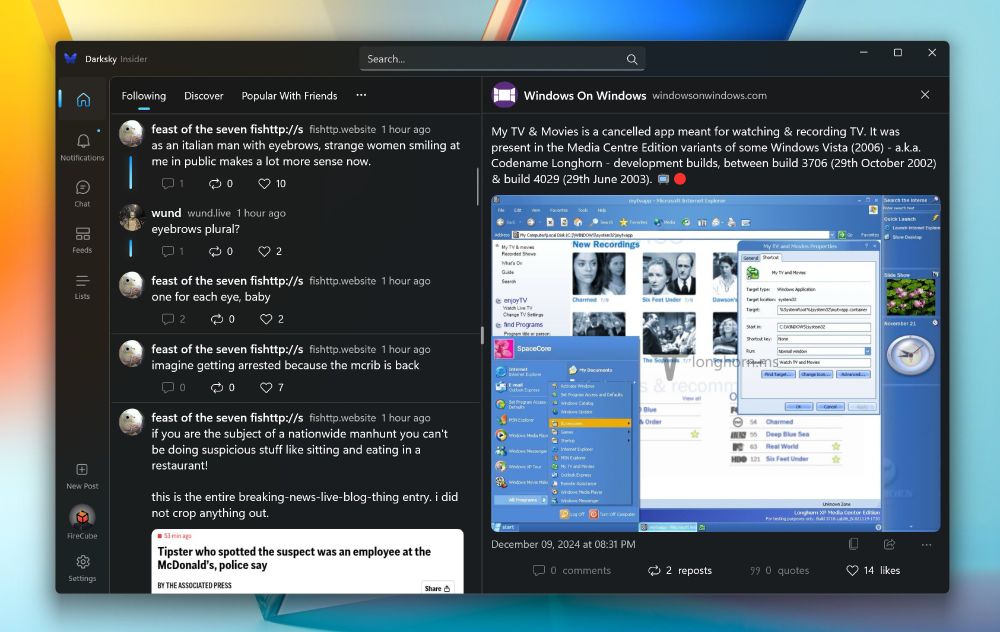The image size is (1000, 632).
Task: Close the Windows On Windows post pane
Action: coord(925,94)
